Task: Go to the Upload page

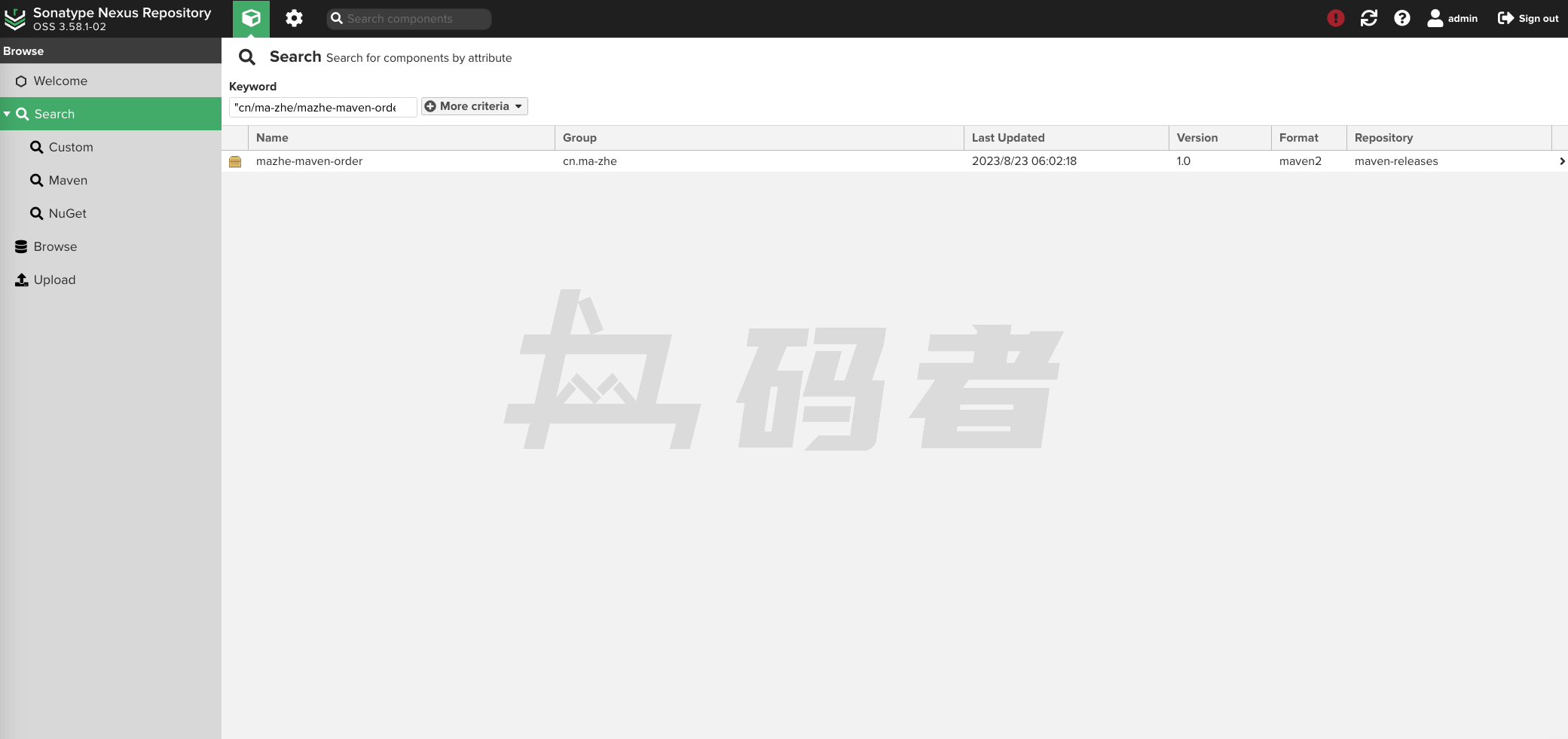Action: pyautogui.click(x=54, y=279)
